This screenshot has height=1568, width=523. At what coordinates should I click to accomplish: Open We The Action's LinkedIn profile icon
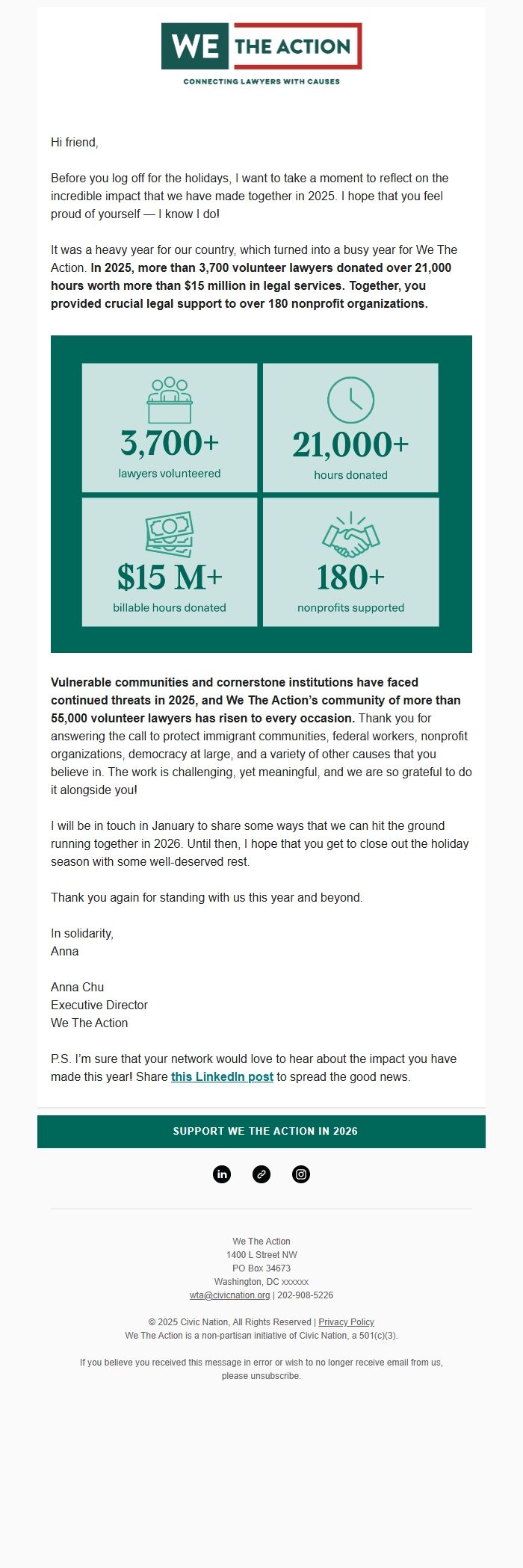[x=222, y=1174]
